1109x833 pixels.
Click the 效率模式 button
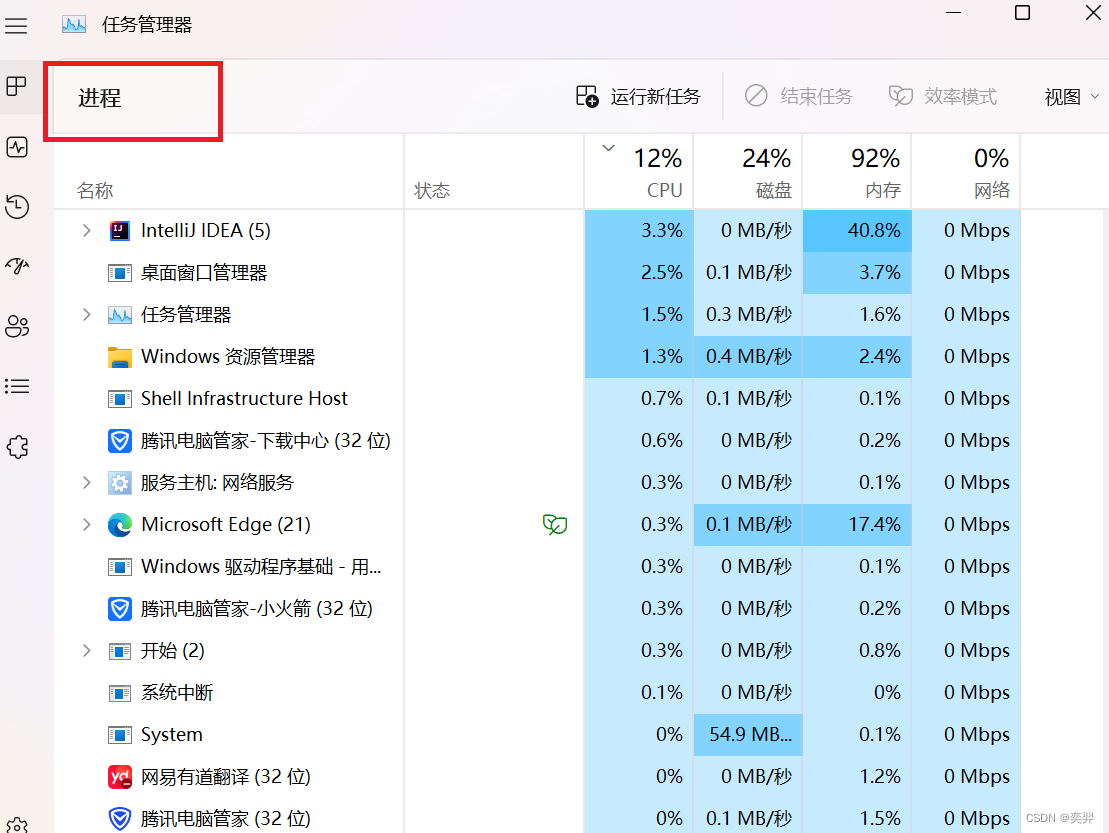click(943, 96)
